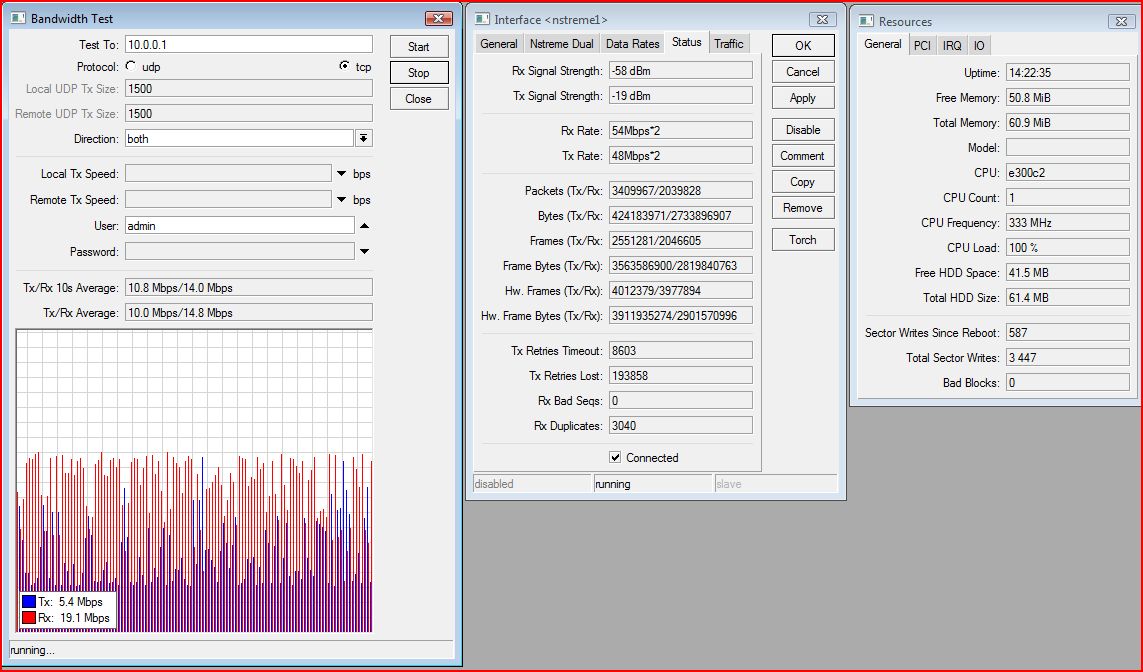Image resolution: width=1143 pixels, height=672 pixels.
Task: Switch to the Data Rates tab
Action: pyautogui.click(x=632, y=44)
